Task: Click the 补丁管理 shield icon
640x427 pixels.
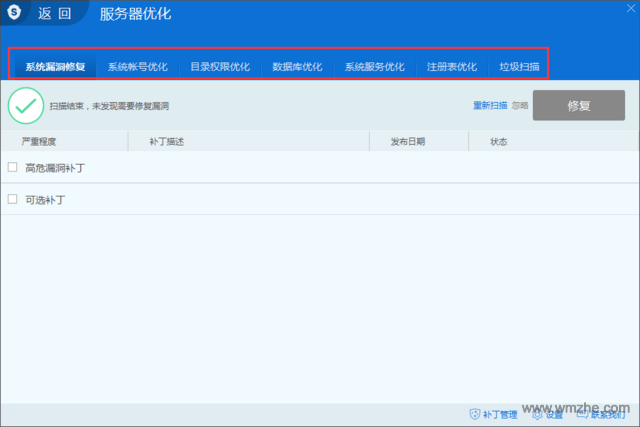Action: pos(475,414)
